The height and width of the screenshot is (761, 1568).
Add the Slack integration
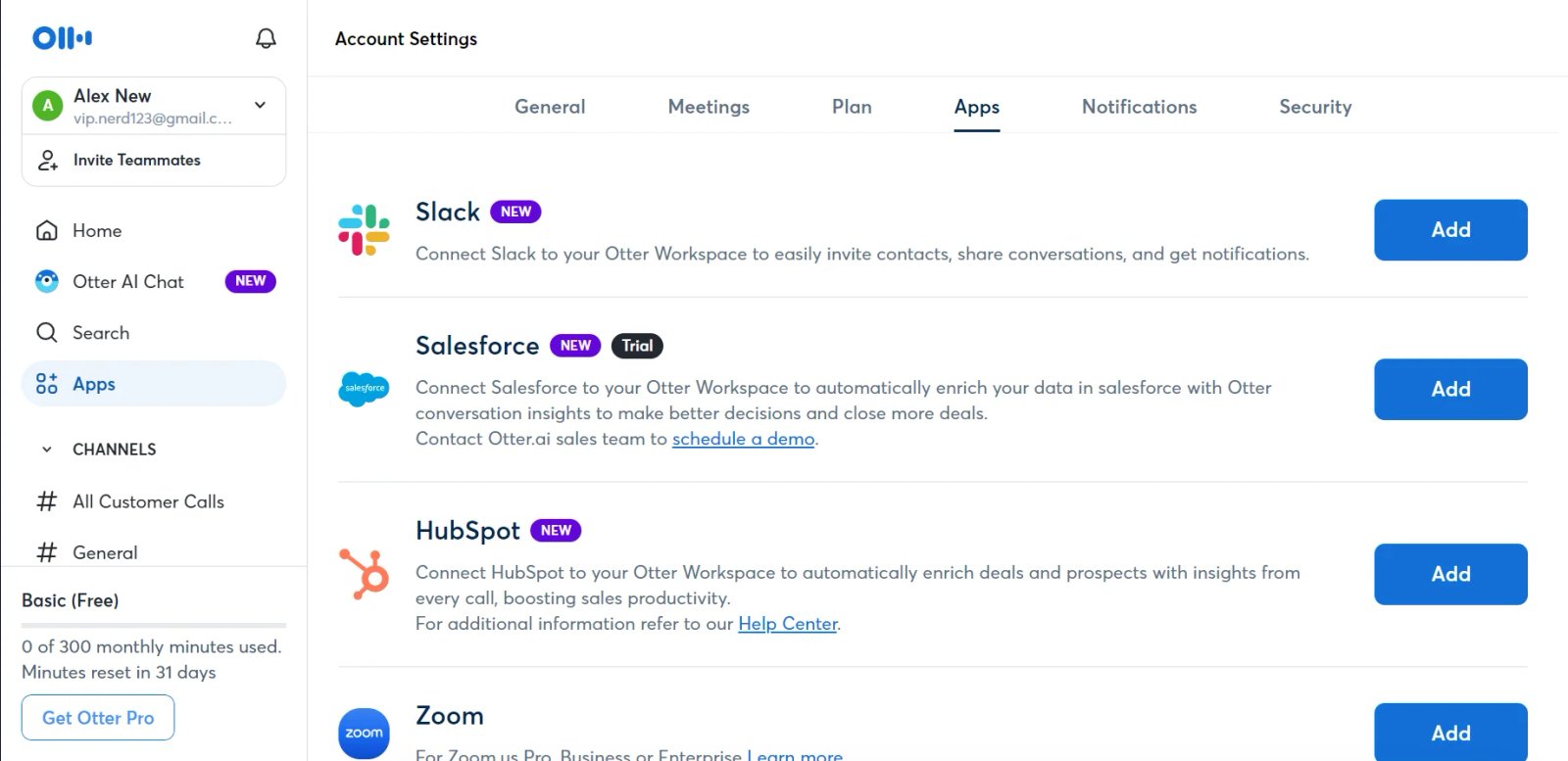coord(1449,230)
